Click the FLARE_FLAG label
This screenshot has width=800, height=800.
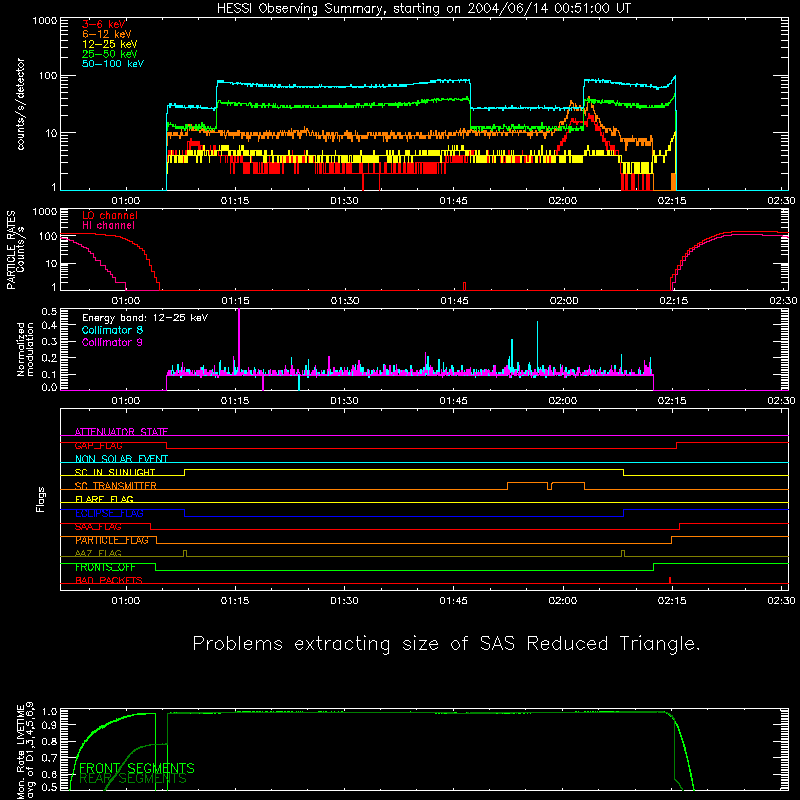104,499
